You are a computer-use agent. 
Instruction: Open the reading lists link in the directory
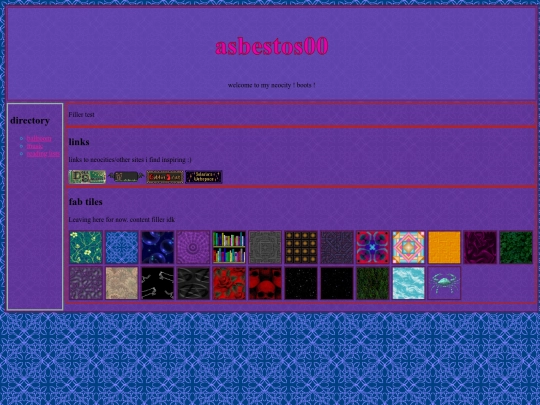(x=43, y=154)
